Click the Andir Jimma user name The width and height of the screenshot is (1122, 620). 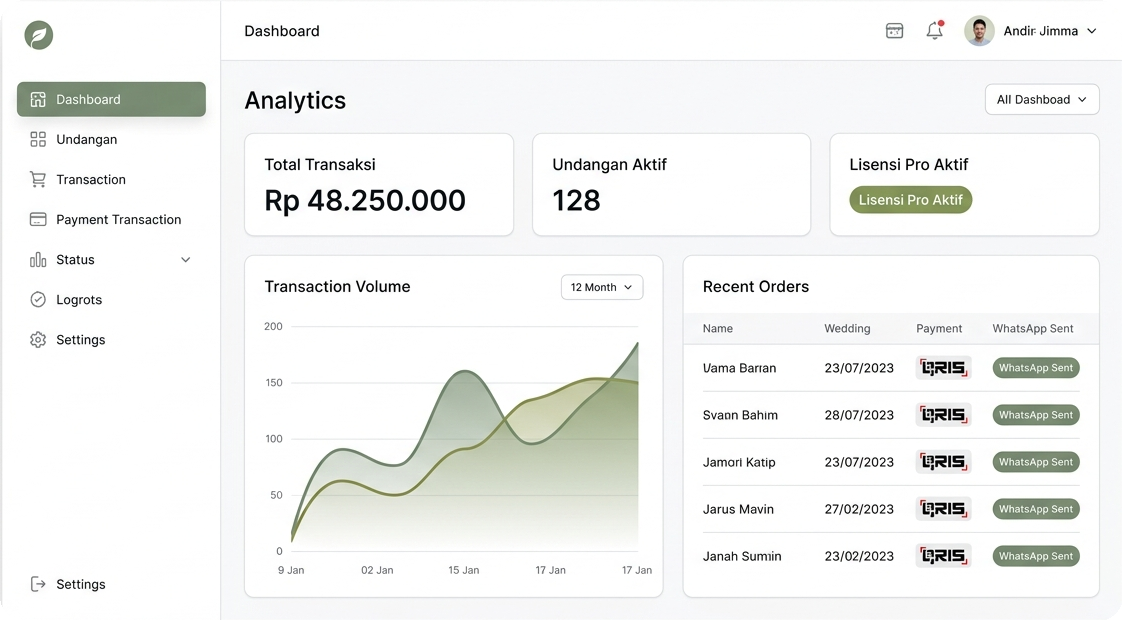(x=1040, y=31)
